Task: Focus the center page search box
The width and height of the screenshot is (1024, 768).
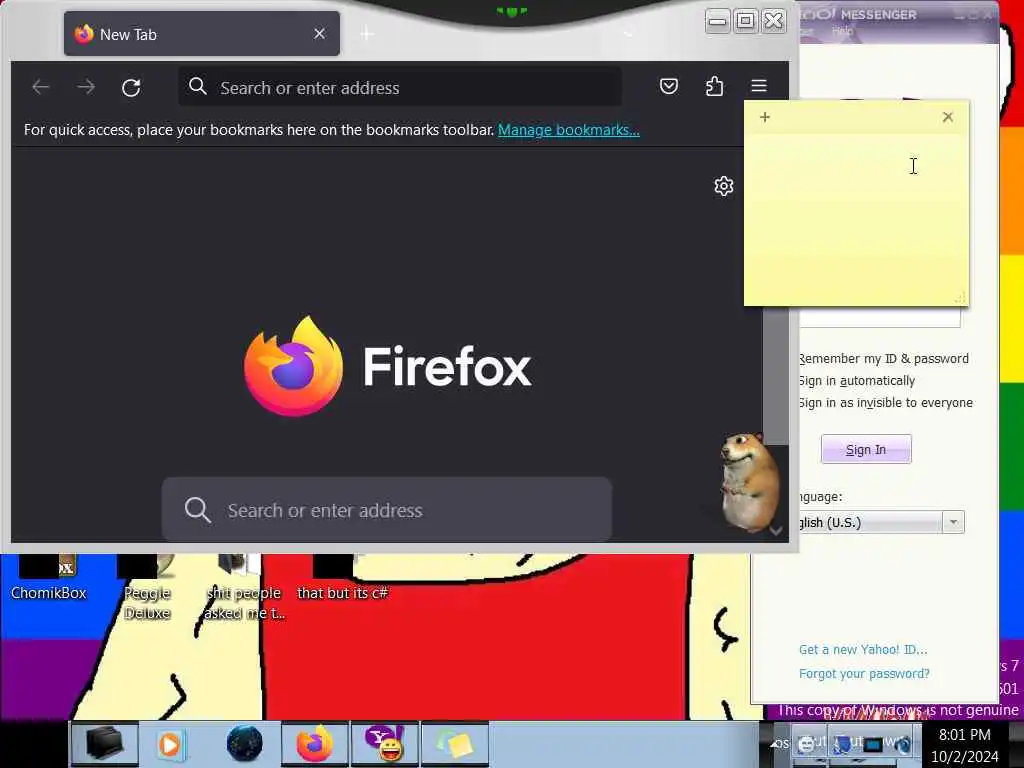Action: pyautogui.click(x=387, y=509)
